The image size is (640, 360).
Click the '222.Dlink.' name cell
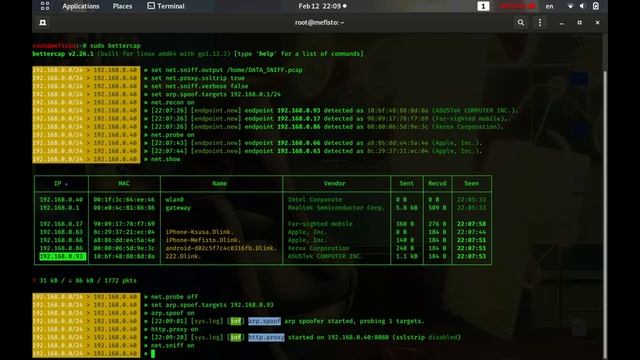click(x=183, y=256)
